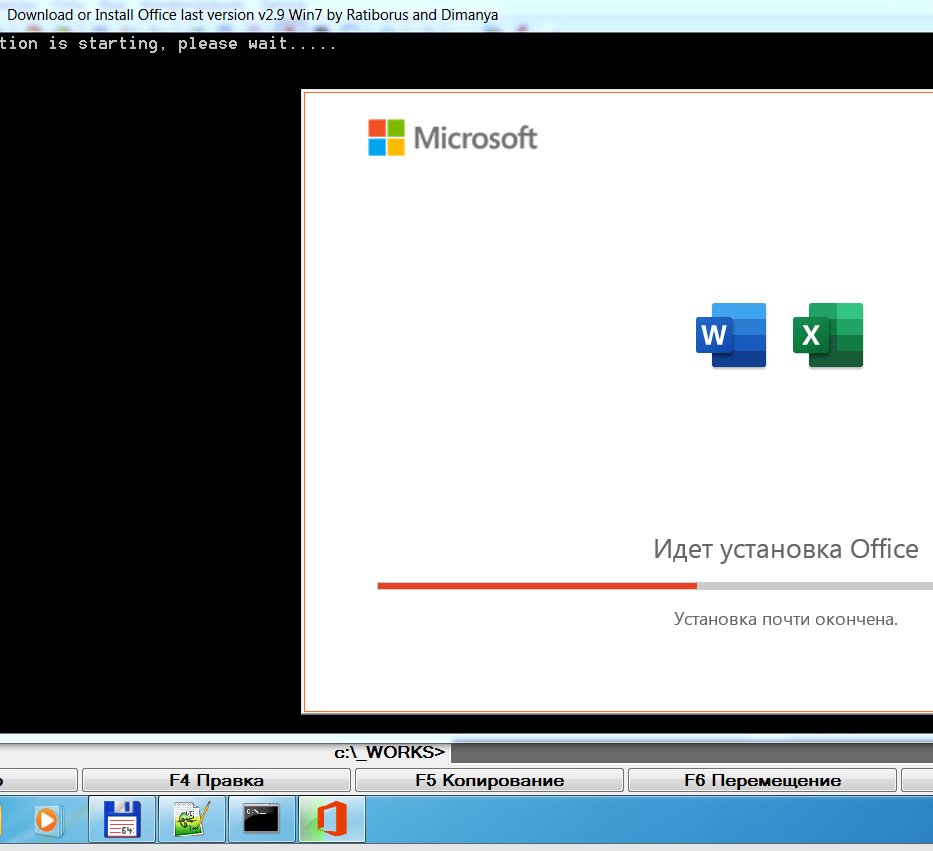Click the Word icon in Office installer

(731, 335)
